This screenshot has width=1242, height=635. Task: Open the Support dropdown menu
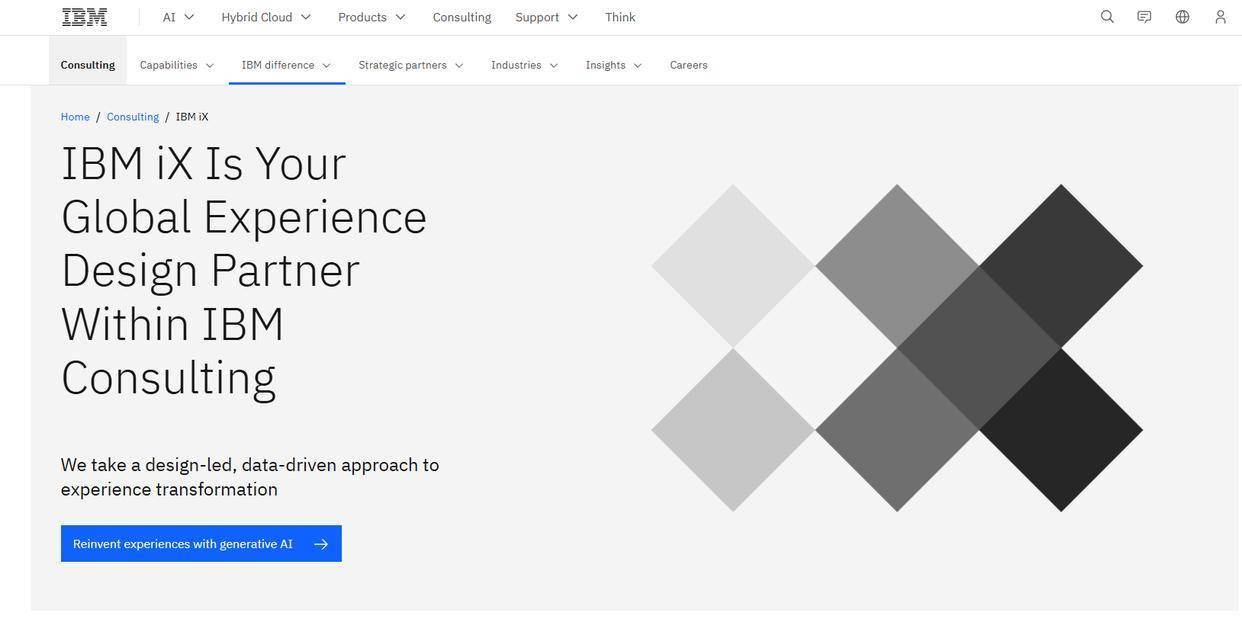(547, 17)
